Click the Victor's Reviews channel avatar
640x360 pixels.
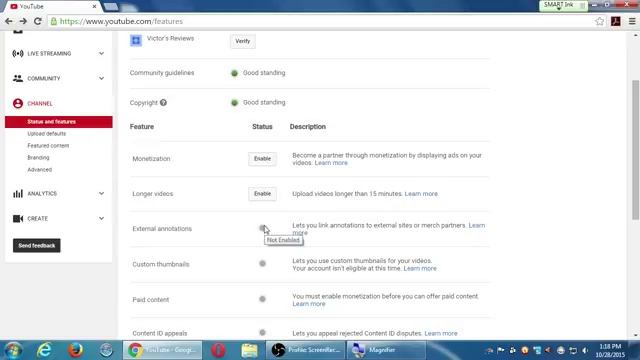click(x=136, y=40)
